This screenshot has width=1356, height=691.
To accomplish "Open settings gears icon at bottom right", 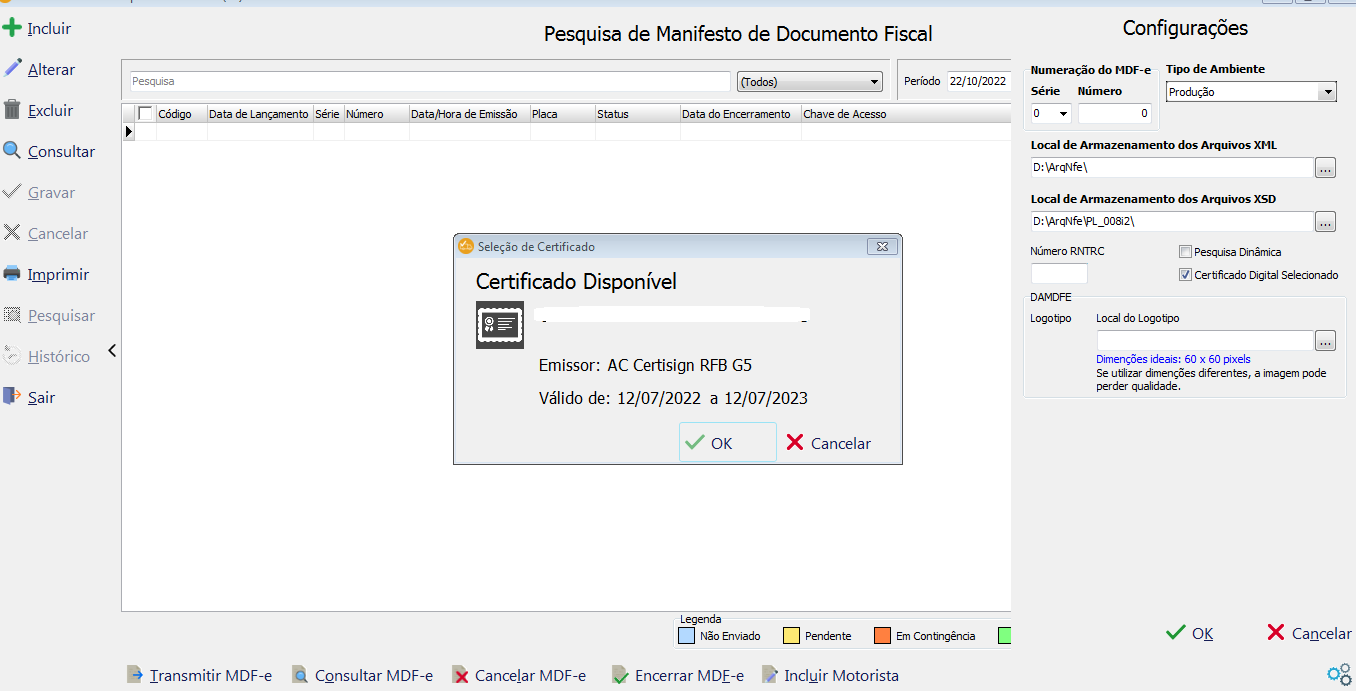I will [x=1339, y=674].
